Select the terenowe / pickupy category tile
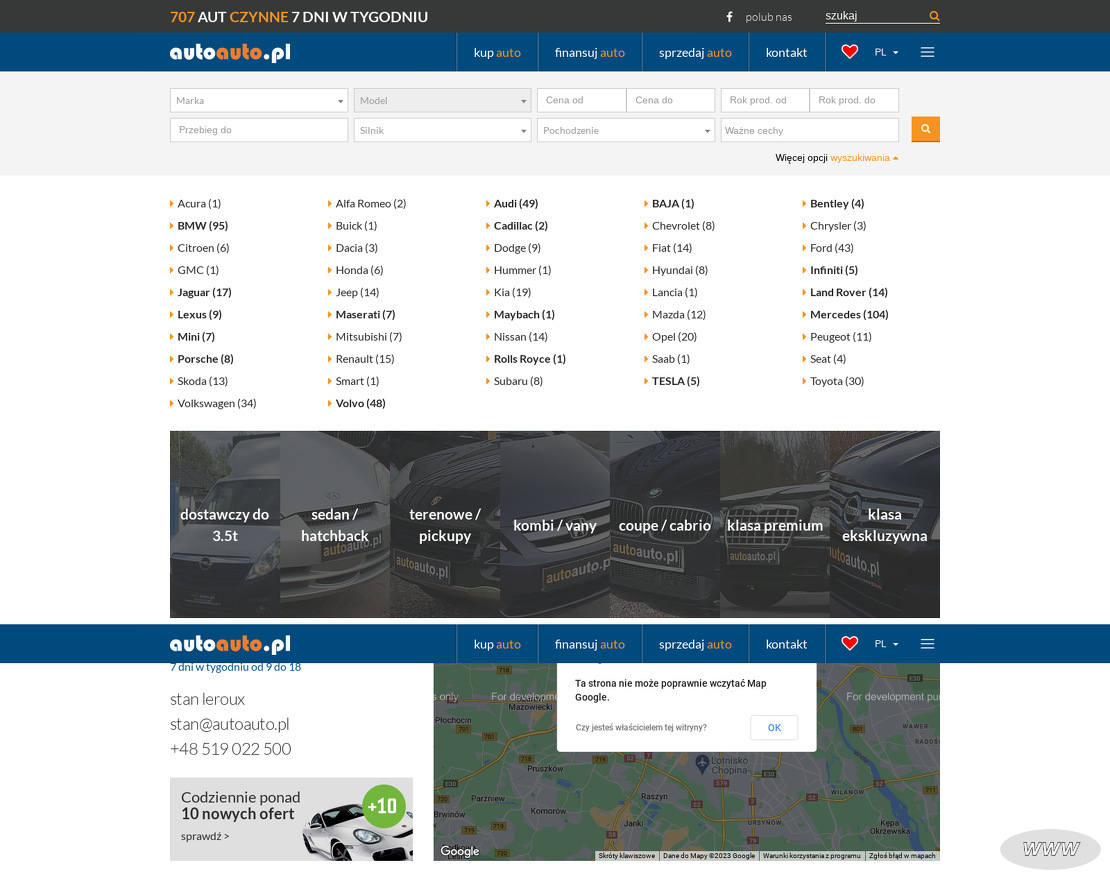1110x879 pixels. pyautogui.click(x=445, y=524)
